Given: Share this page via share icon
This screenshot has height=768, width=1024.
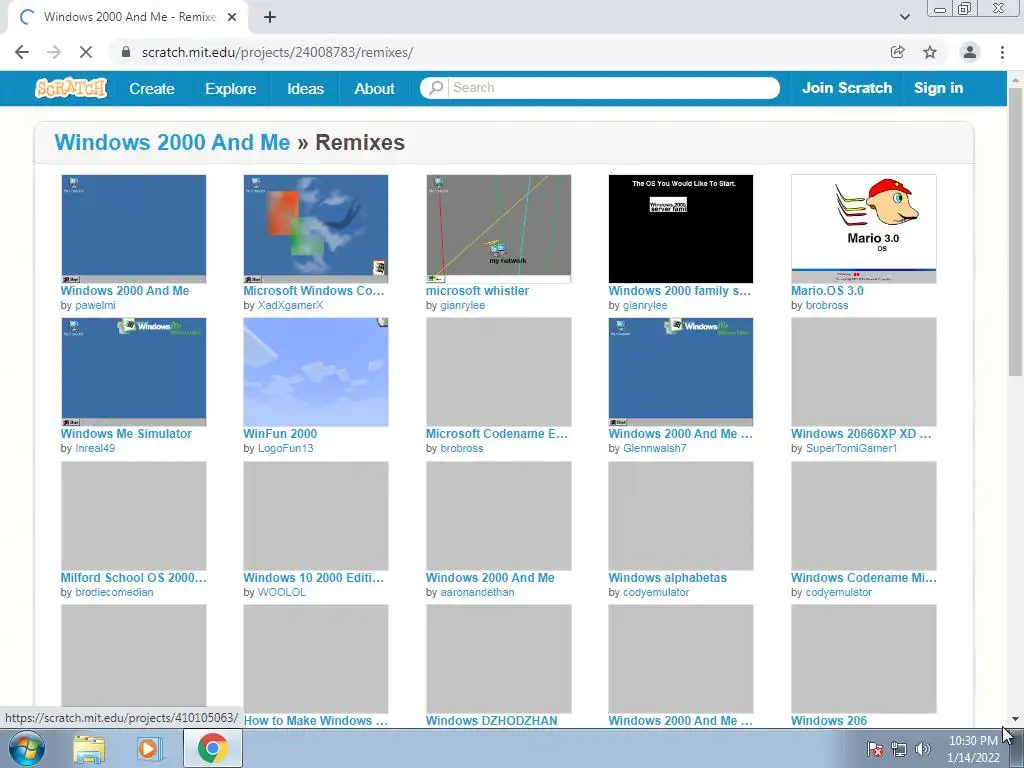Looking at the screenshot, I should [898, 52].
